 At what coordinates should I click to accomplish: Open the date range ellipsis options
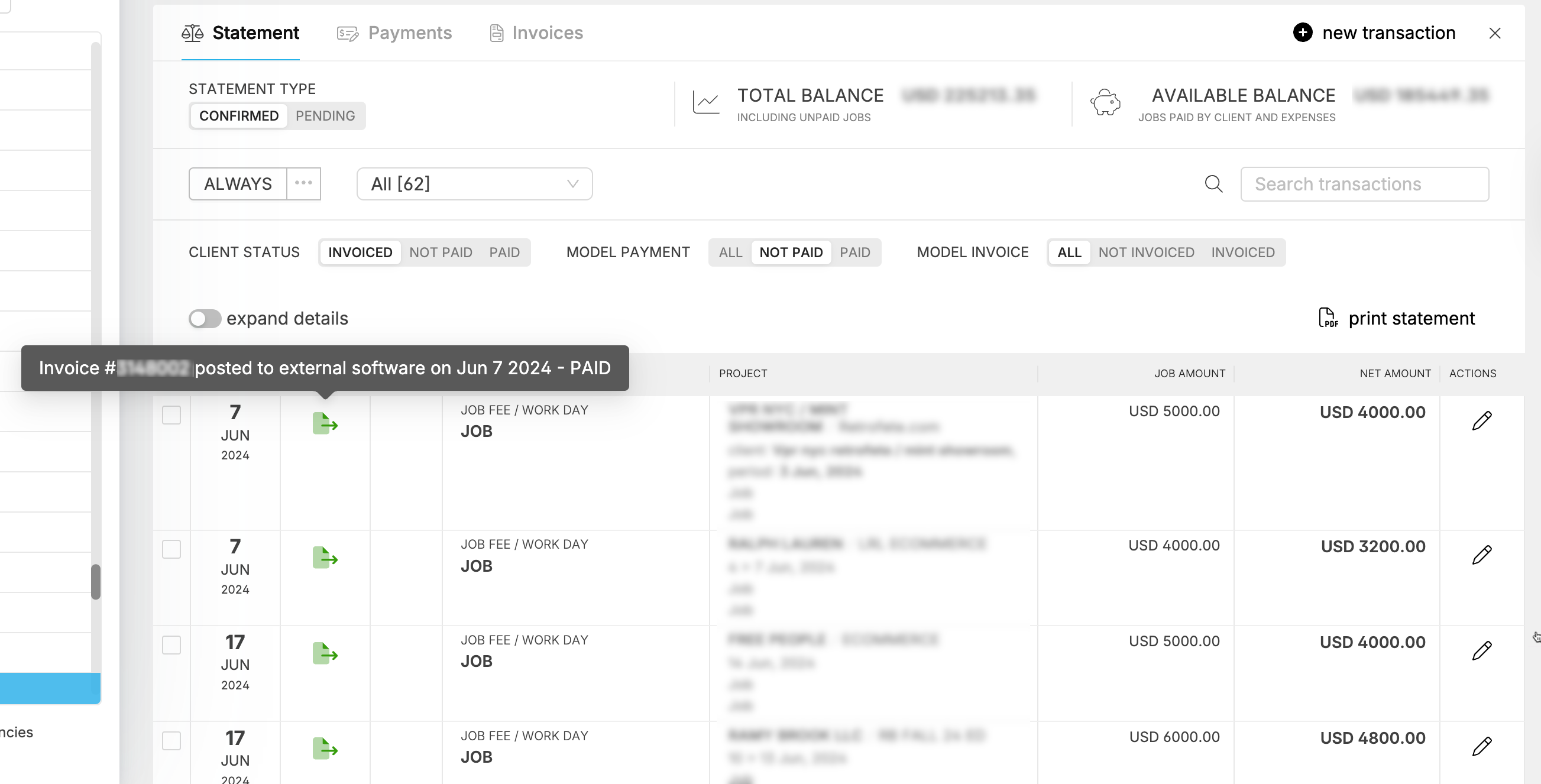(303, 183)
